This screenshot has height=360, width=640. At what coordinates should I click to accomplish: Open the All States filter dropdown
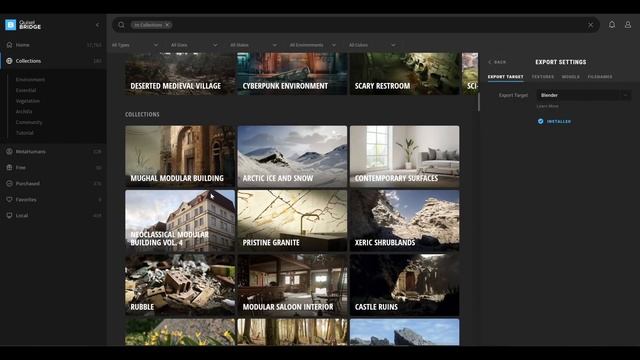point(253,45)
